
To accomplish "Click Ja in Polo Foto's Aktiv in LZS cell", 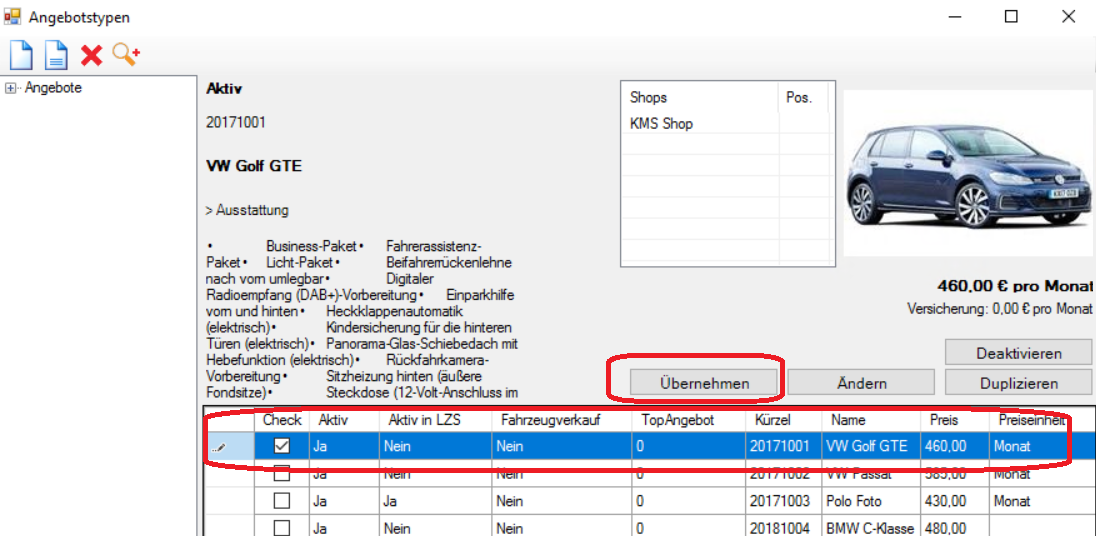I will coord(435,501).
